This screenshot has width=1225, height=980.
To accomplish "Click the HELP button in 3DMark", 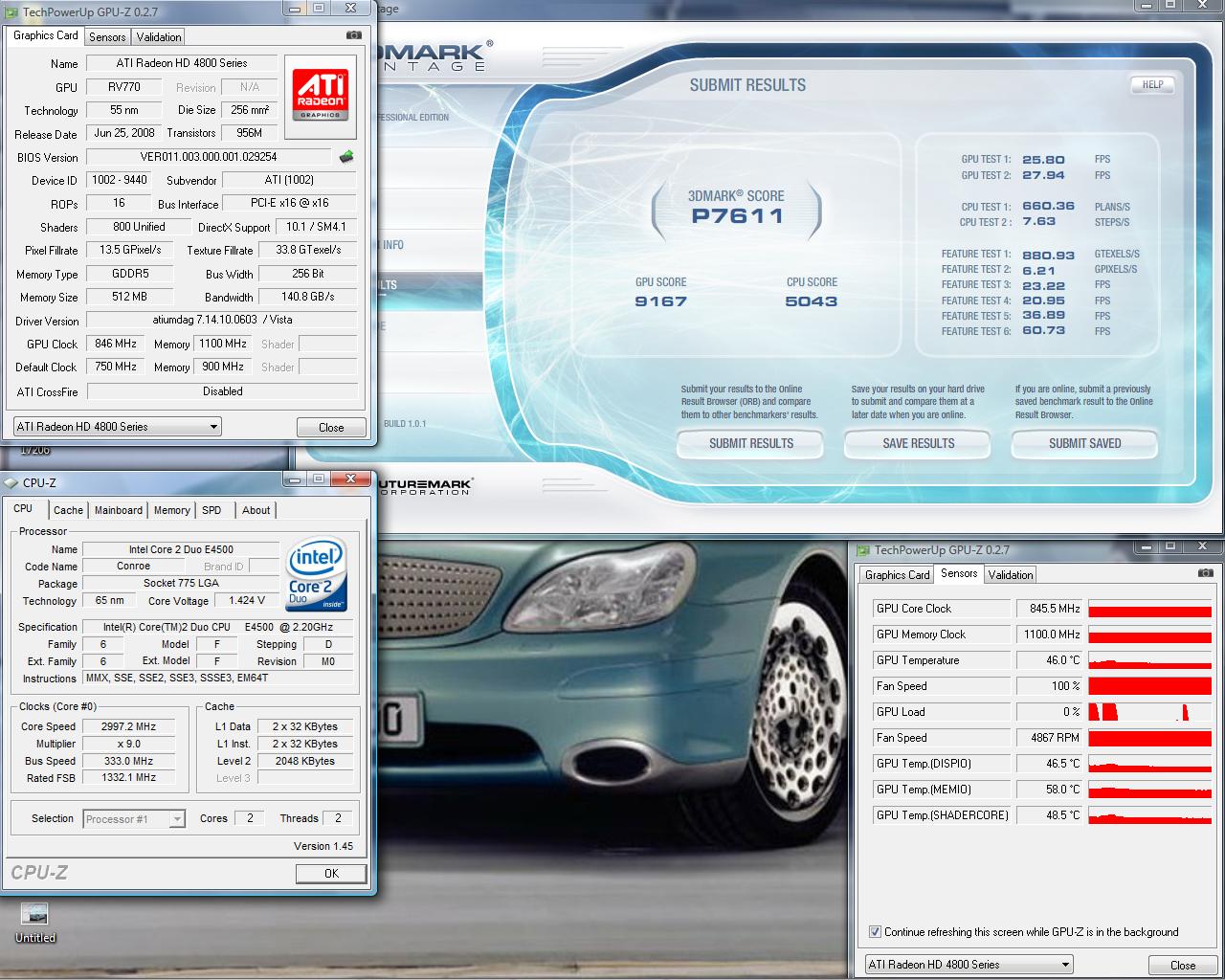I will (1152, 84).
